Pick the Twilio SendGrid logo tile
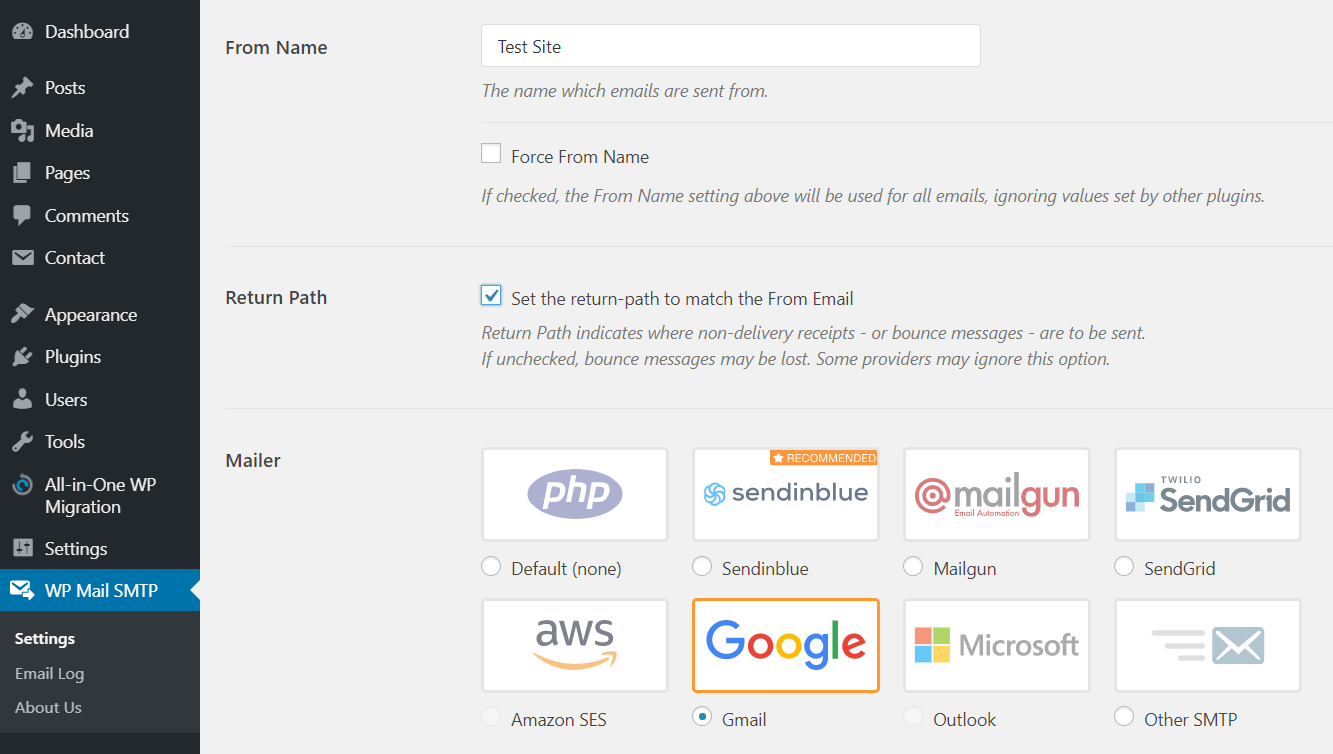Screen dimensions: 1333x754 click(1207, 494)
